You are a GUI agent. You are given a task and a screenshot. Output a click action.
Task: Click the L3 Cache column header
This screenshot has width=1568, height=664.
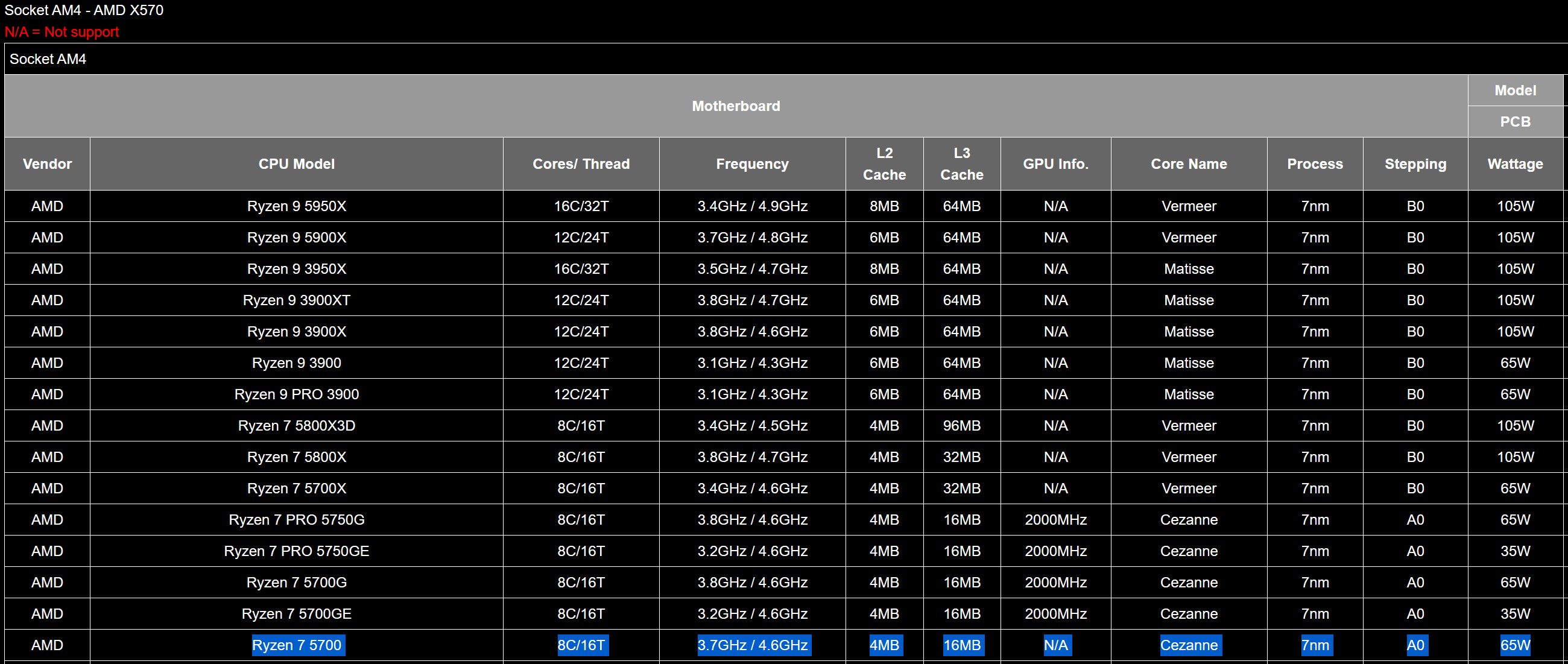pos(962,163)
